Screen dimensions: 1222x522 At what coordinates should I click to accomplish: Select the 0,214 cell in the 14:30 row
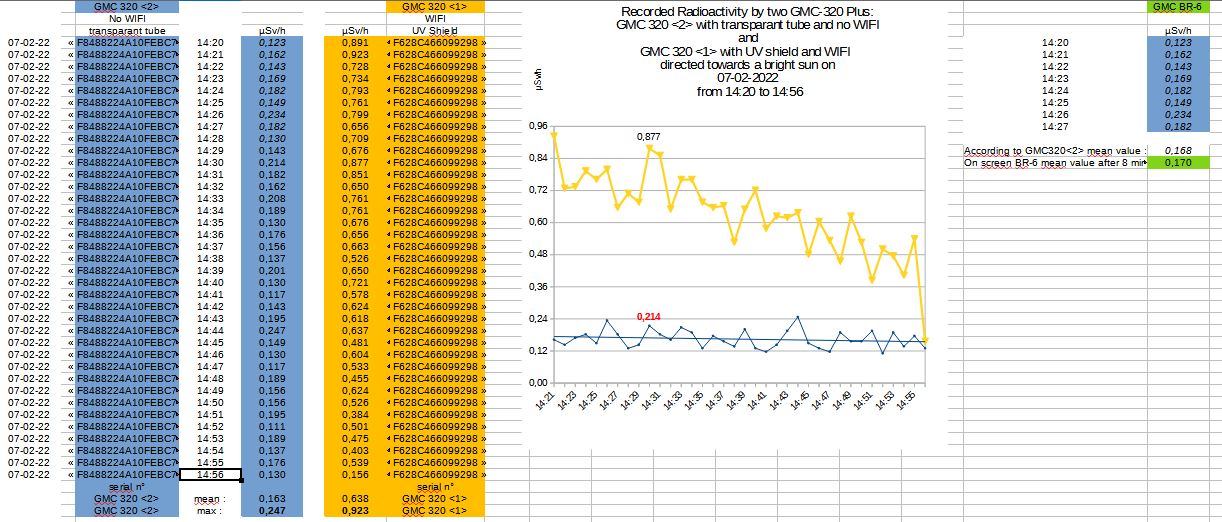click(270, 163)
